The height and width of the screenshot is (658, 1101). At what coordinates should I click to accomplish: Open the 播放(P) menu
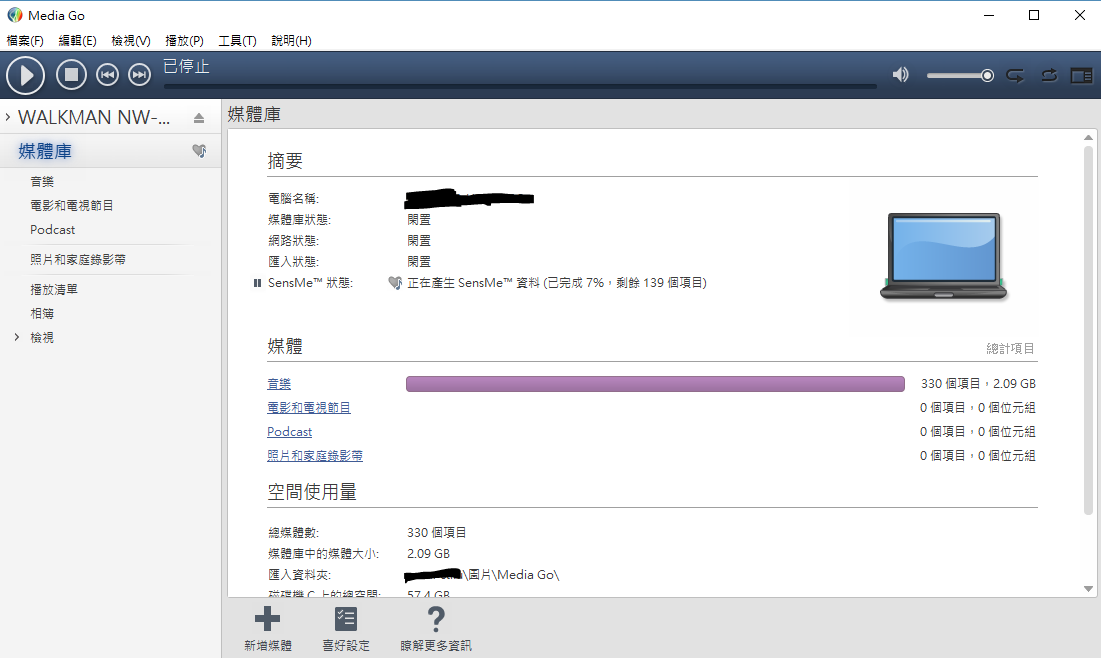184,41
